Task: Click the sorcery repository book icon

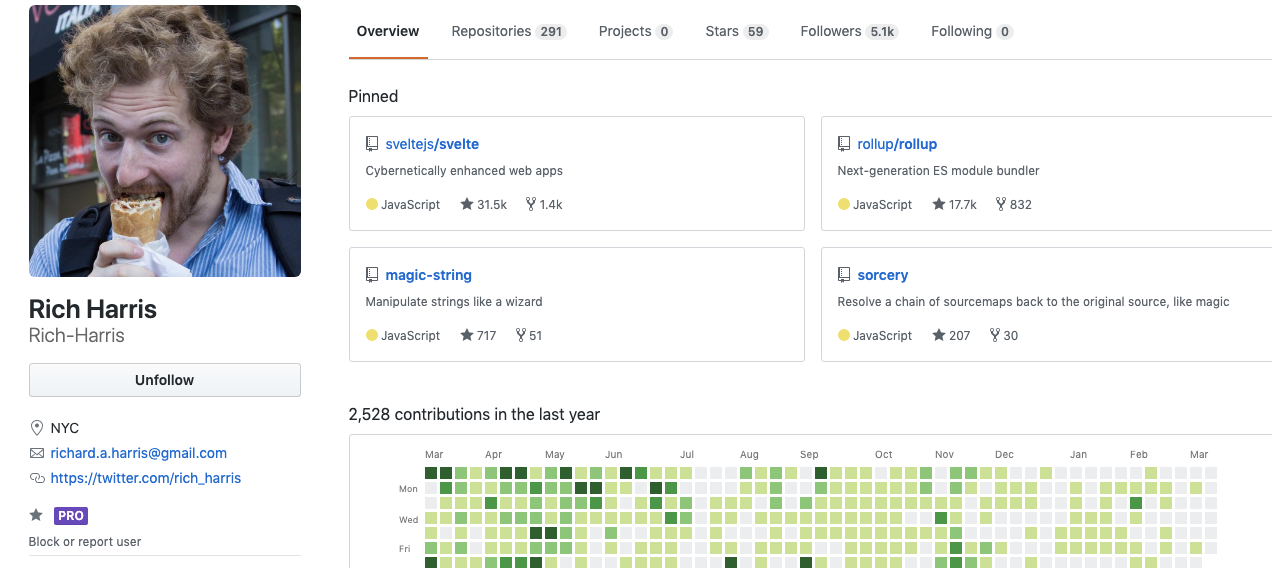Action: (x=844, y=275)
